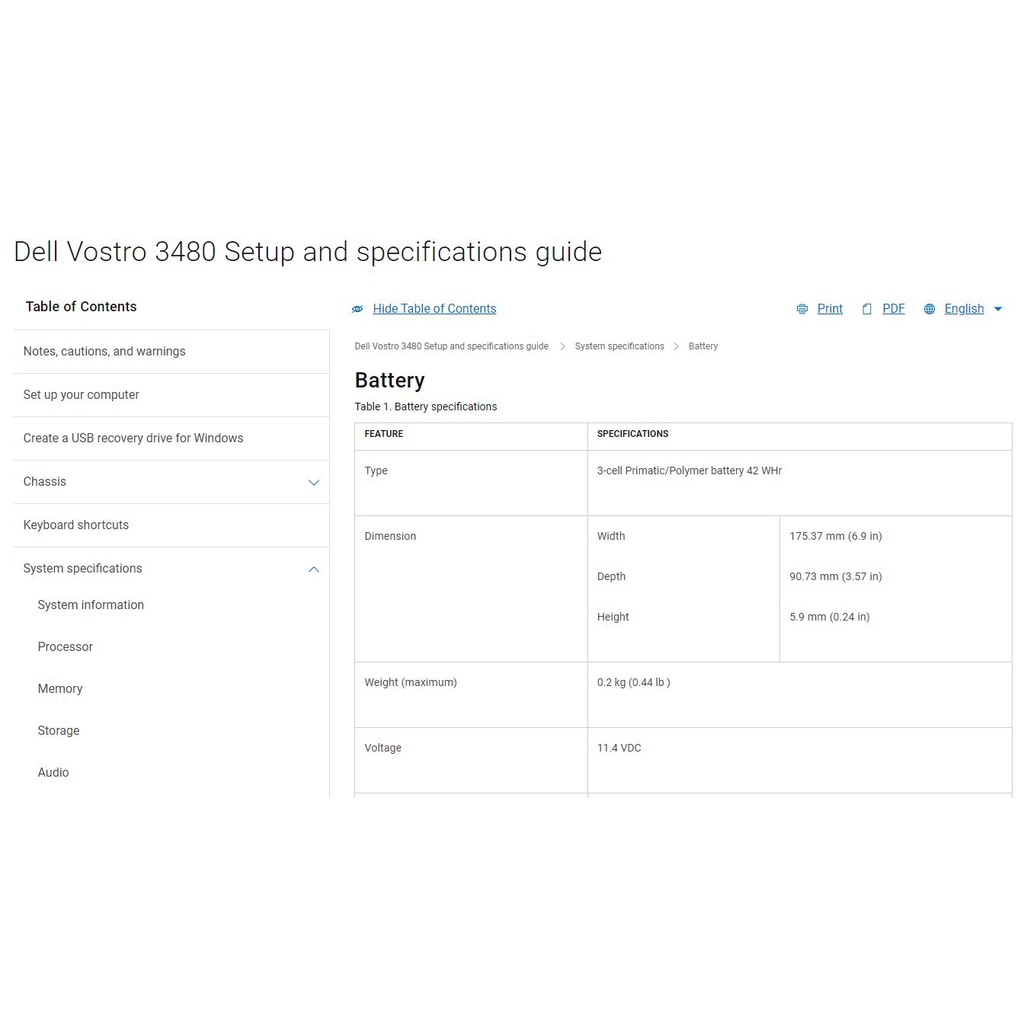Download the guide via PDF link
The height and width of the screenshot is (1024, 1024).
point(893,309)
